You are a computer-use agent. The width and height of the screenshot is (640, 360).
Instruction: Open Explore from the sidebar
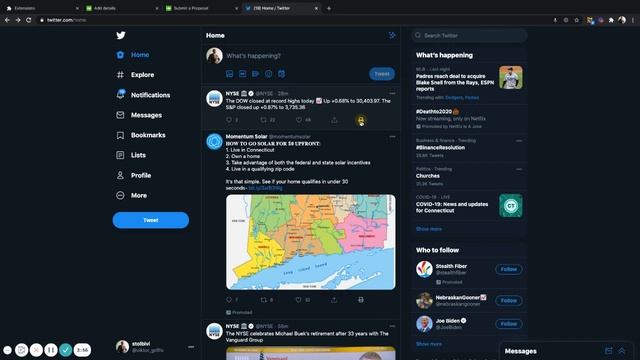(135, 75)
